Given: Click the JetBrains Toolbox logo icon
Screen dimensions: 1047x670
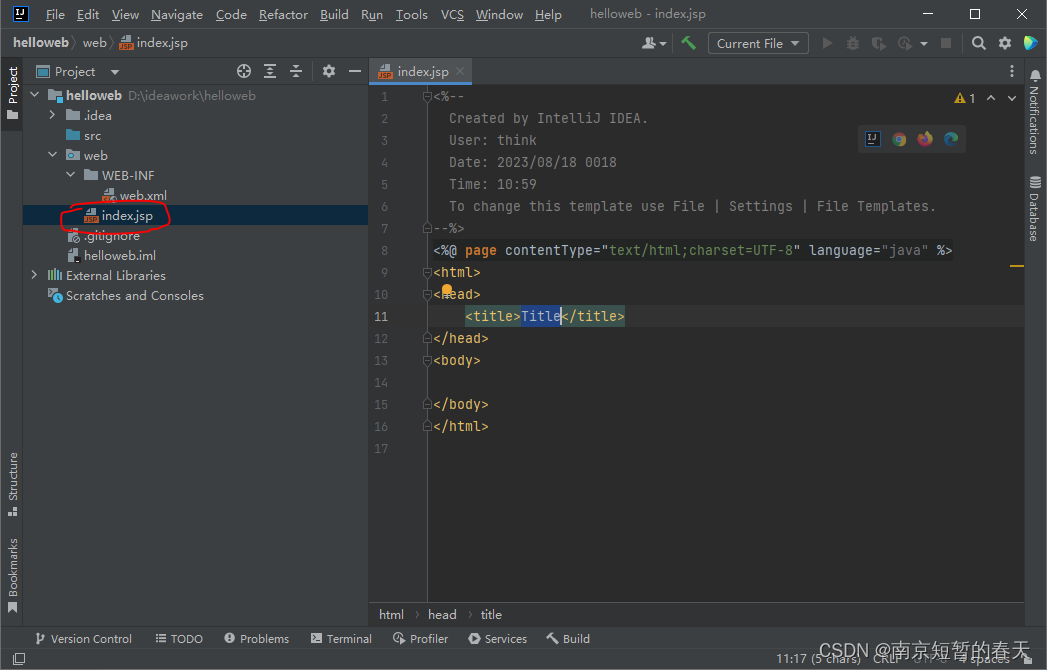Looking at the screenshot, I should [x=1030, y=43].
